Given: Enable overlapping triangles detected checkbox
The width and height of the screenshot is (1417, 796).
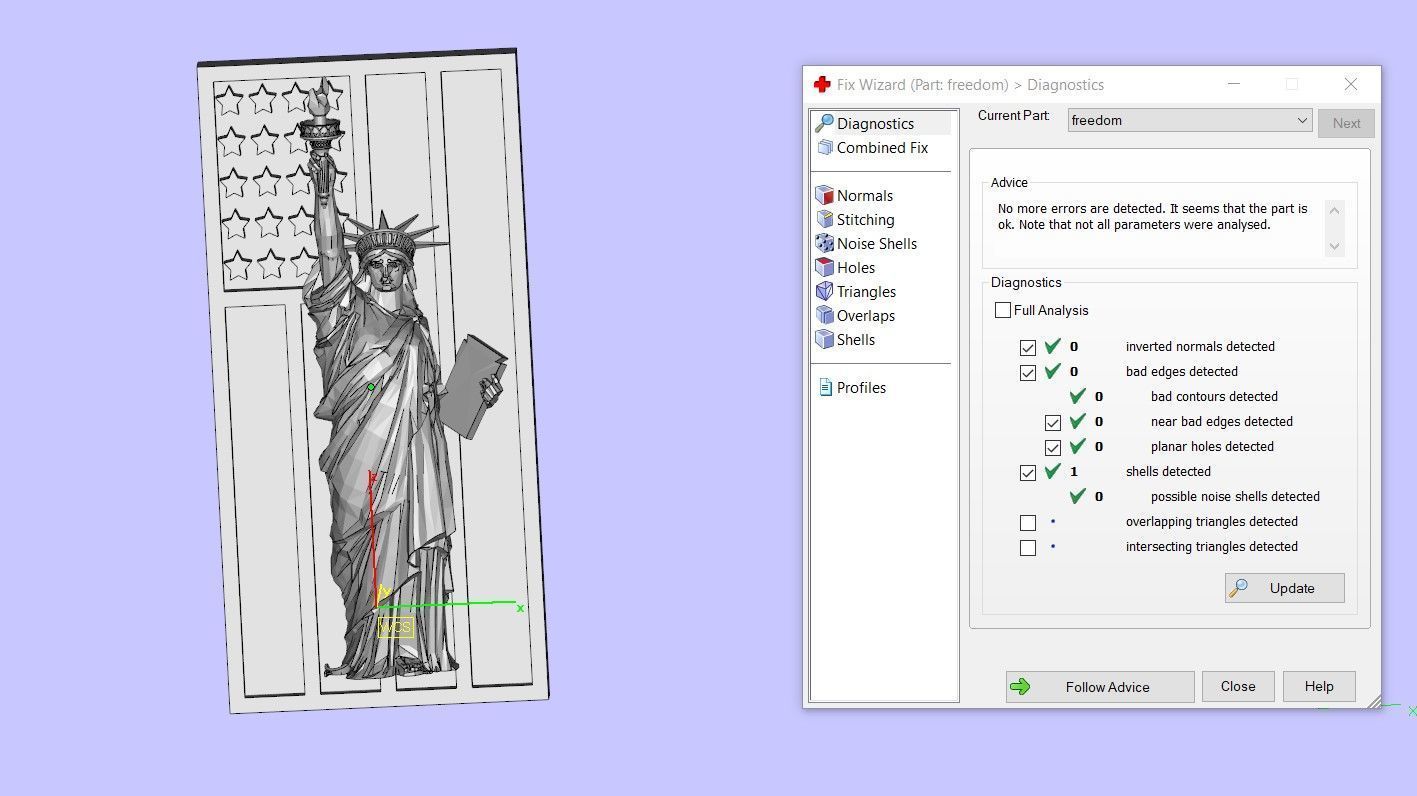Looking at the screenshot, I should [1028, 522].
